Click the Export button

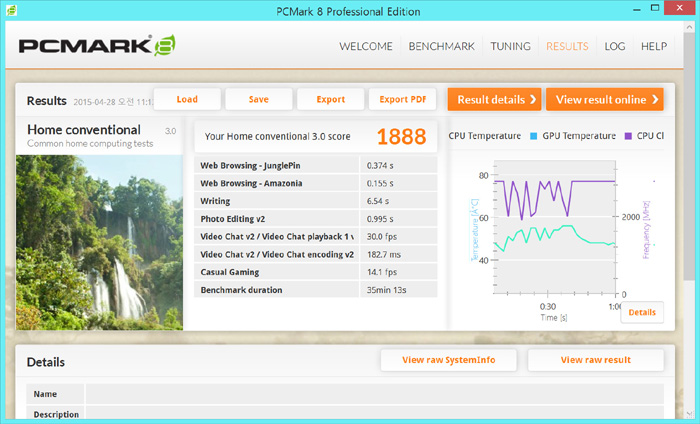pyautogui.click(x=331, y=99)
